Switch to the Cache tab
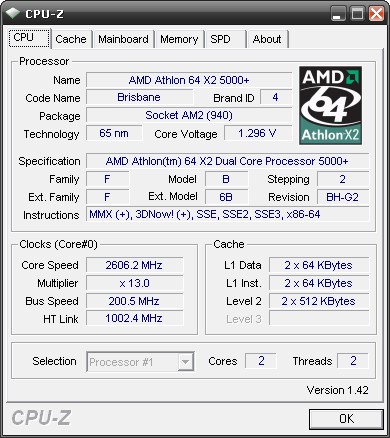This screenshot has width=390, height=438. [x=71, y=39]
